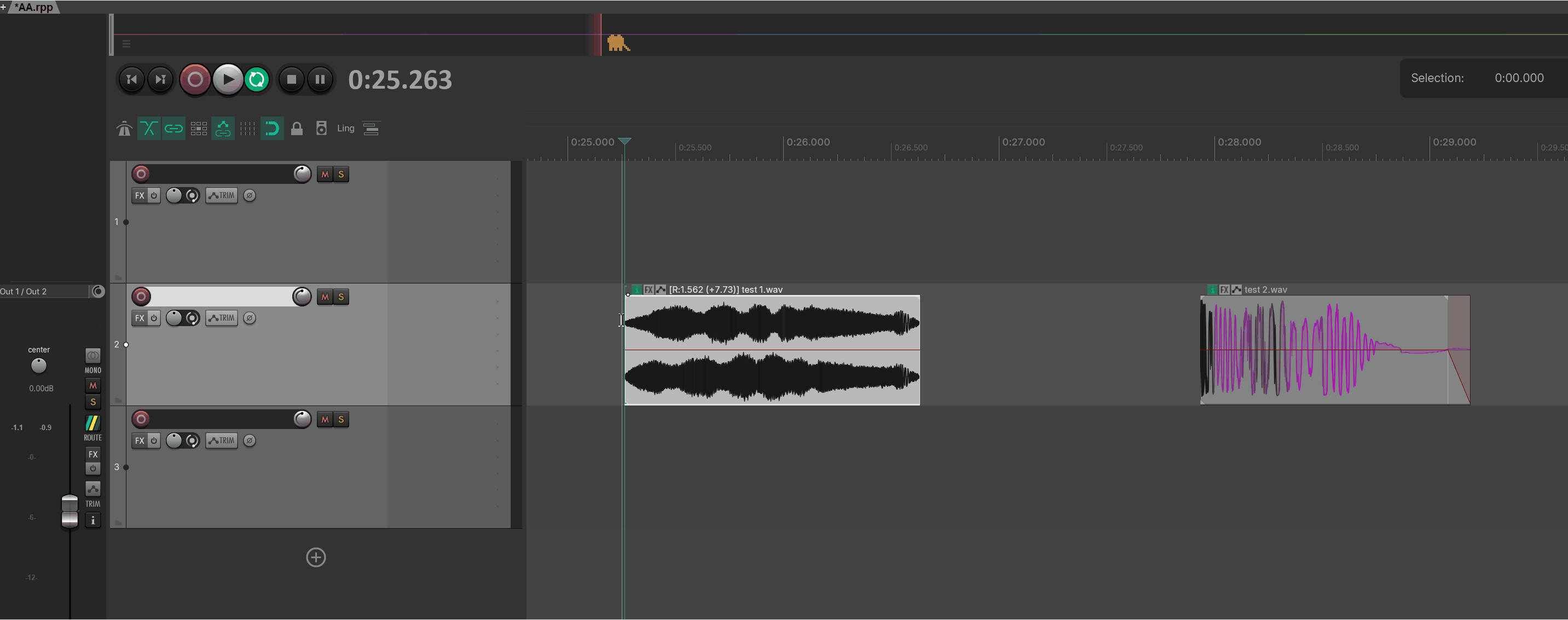
Task: Toggle the locking padlock icon
Action: click(x=297, y=129)
